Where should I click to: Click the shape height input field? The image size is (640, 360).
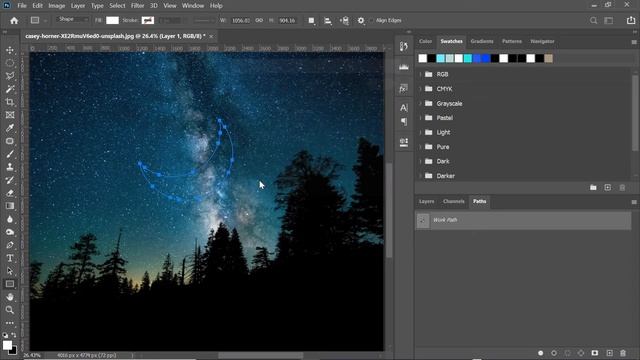(287, 20)
